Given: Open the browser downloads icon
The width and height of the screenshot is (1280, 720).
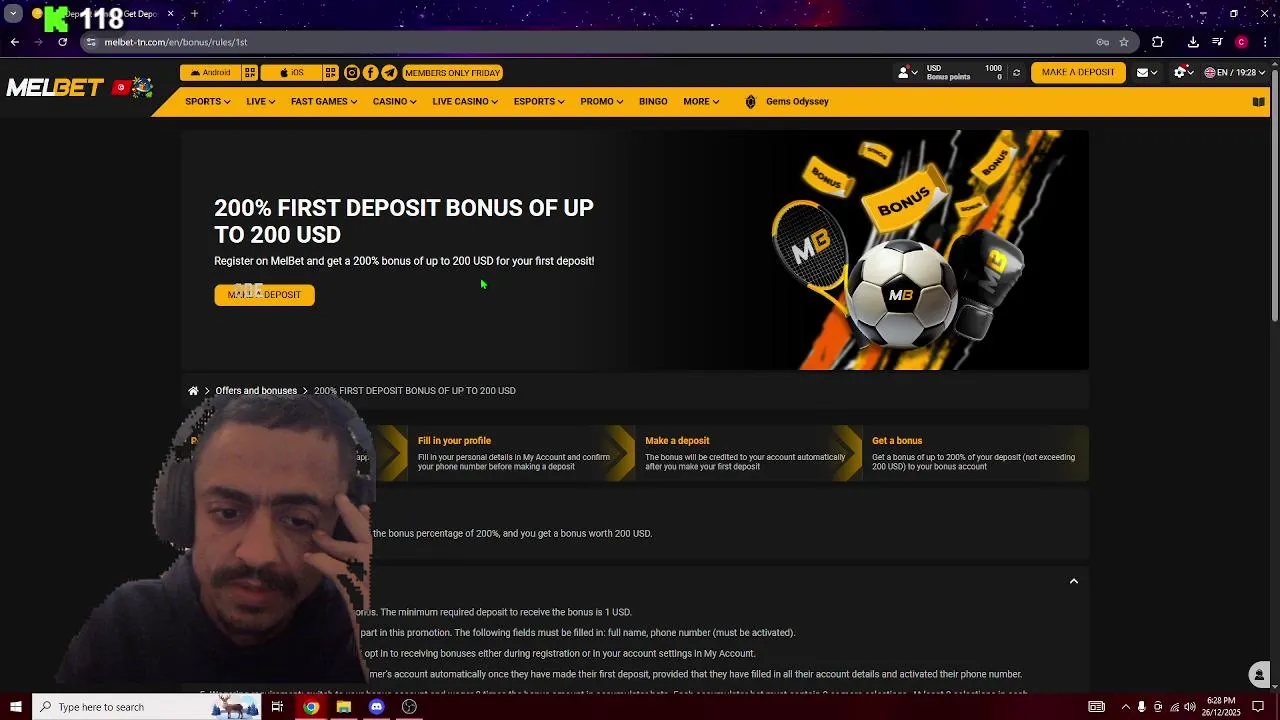Looking at the screenshot, I should (x=1193, y=42).
